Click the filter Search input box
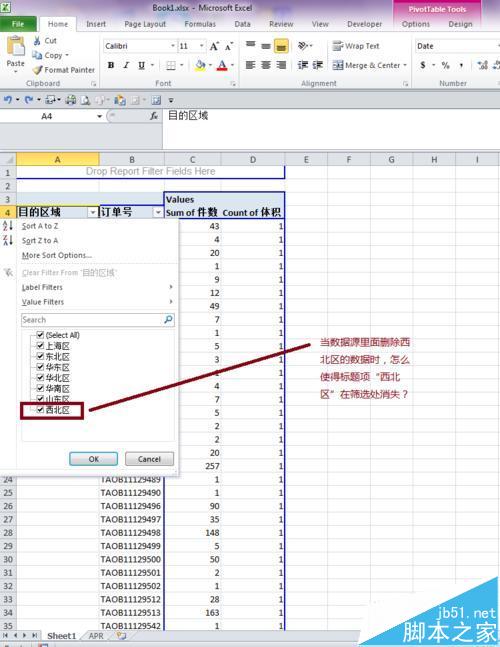This screenshot has height=647, width=500. (x=93, y=320)
